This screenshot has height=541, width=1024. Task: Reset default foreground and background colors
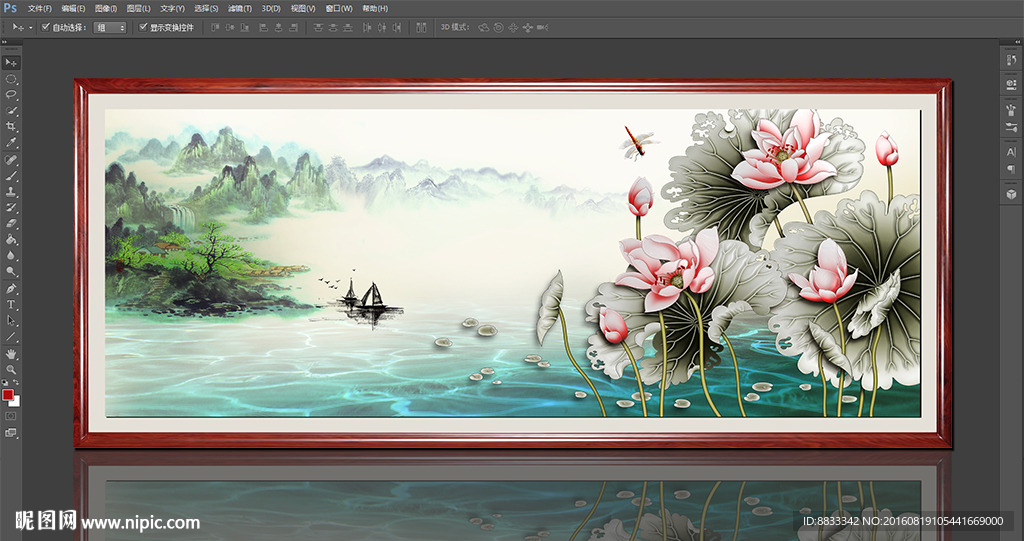5,383
